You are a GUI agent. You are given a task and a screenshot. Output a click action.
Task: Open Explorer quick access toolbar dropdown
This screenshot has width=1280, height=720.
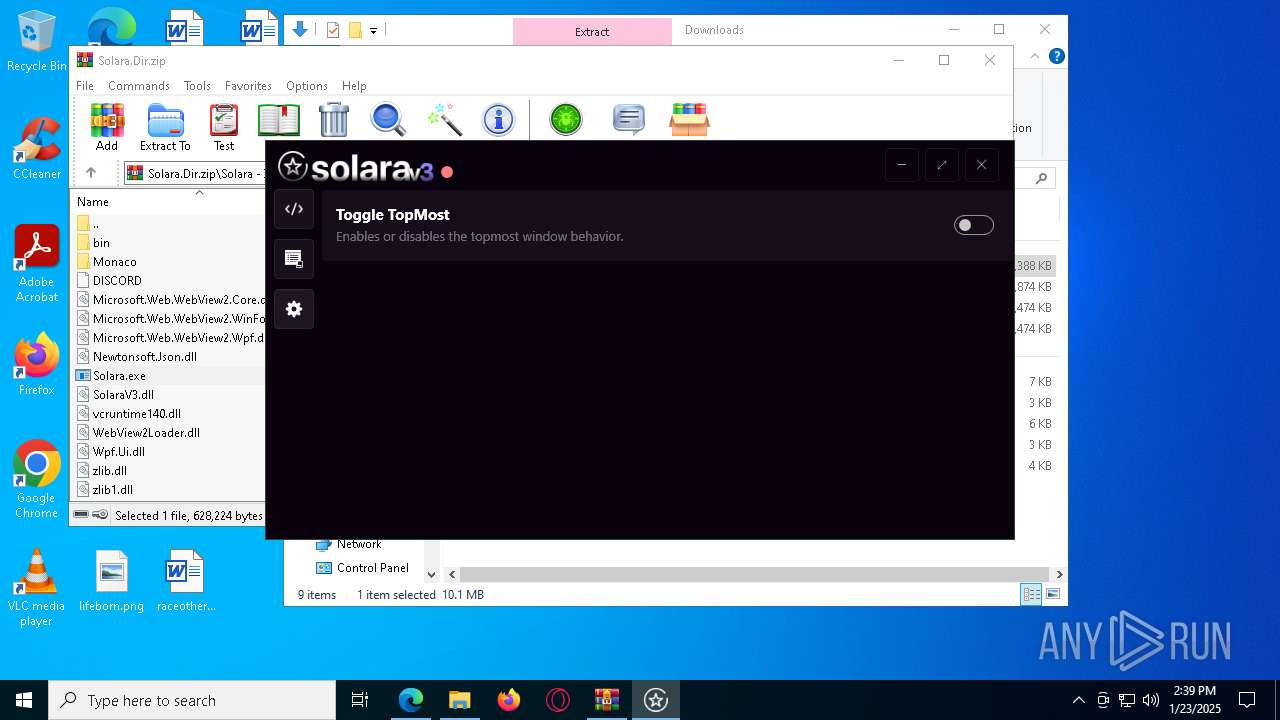(373, 31)
